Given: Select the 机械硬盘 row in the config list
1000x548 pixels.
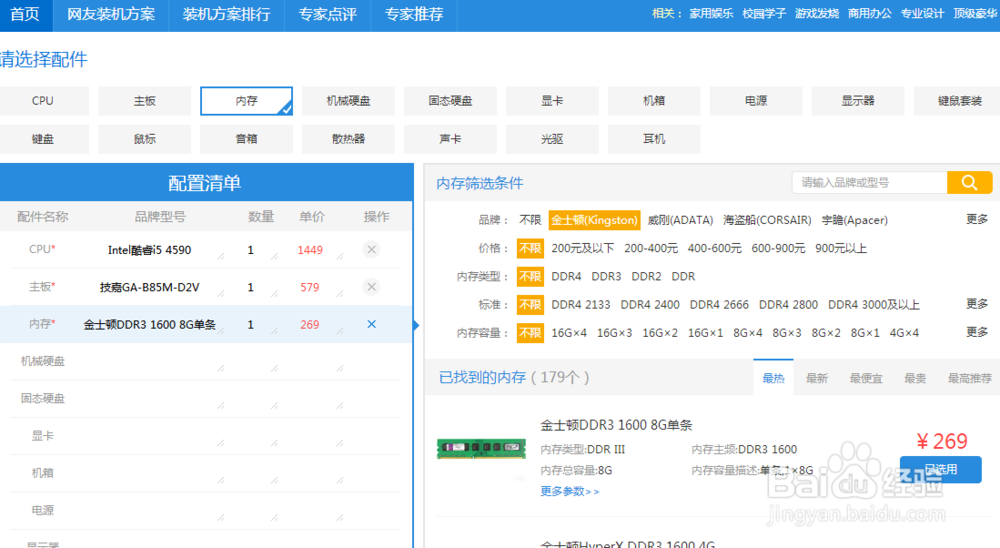Looking at the screenshot, I should coord(205,362).
